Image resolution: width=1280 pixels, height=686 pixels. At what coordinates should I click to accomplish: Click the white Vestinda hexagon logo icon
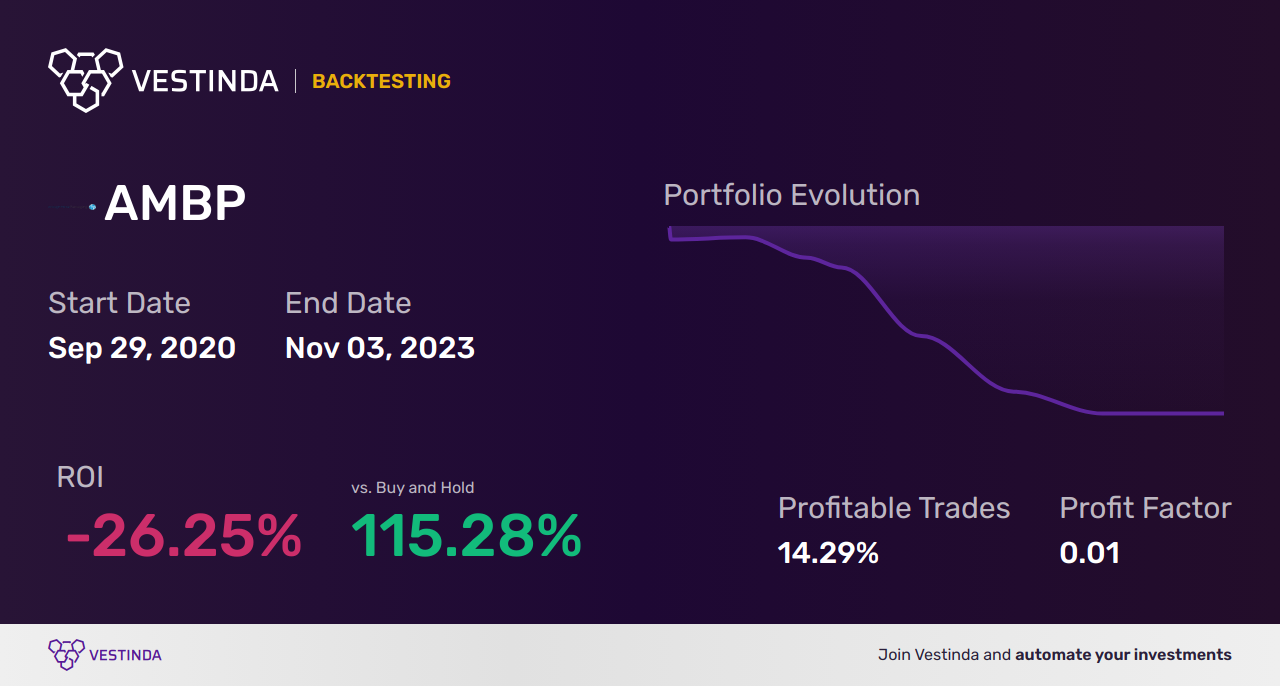85,79
